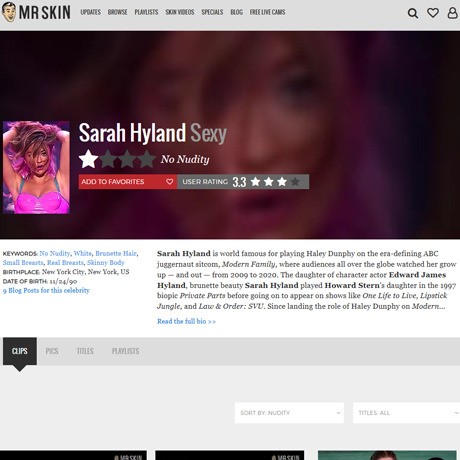Image resolution: width=460 pixels, height=460 pixels.
Task: Open 9 Blog Posts for this celebrity
Action: click(46, 290)
